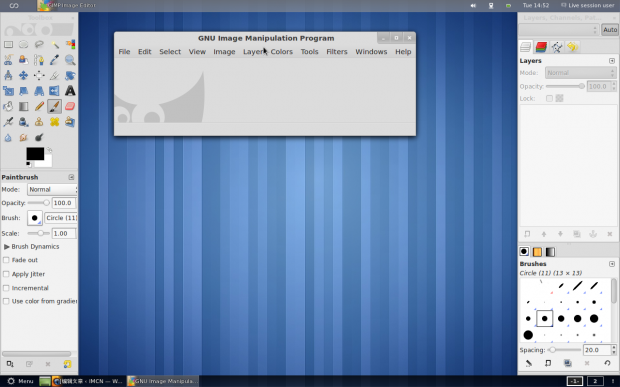Adjust the brush Spacing slider

click(563, 350)
